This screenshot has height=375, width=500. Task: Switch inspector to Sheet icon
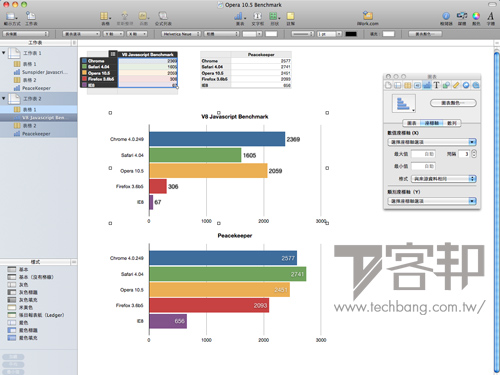point(398,85)
